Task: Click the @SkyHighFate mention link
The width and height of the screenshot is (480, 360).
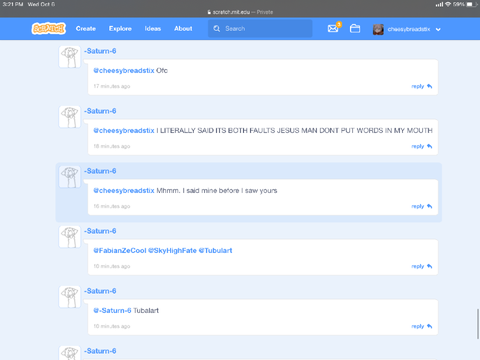Action: click(x=172, y=250)
